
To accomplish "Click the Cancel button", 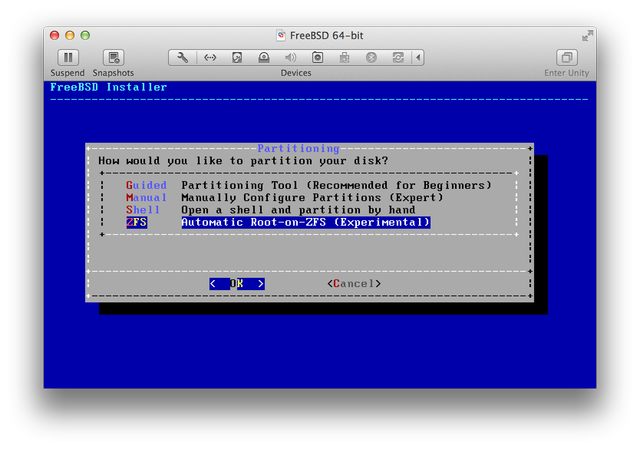I will [x=354, y=284].
